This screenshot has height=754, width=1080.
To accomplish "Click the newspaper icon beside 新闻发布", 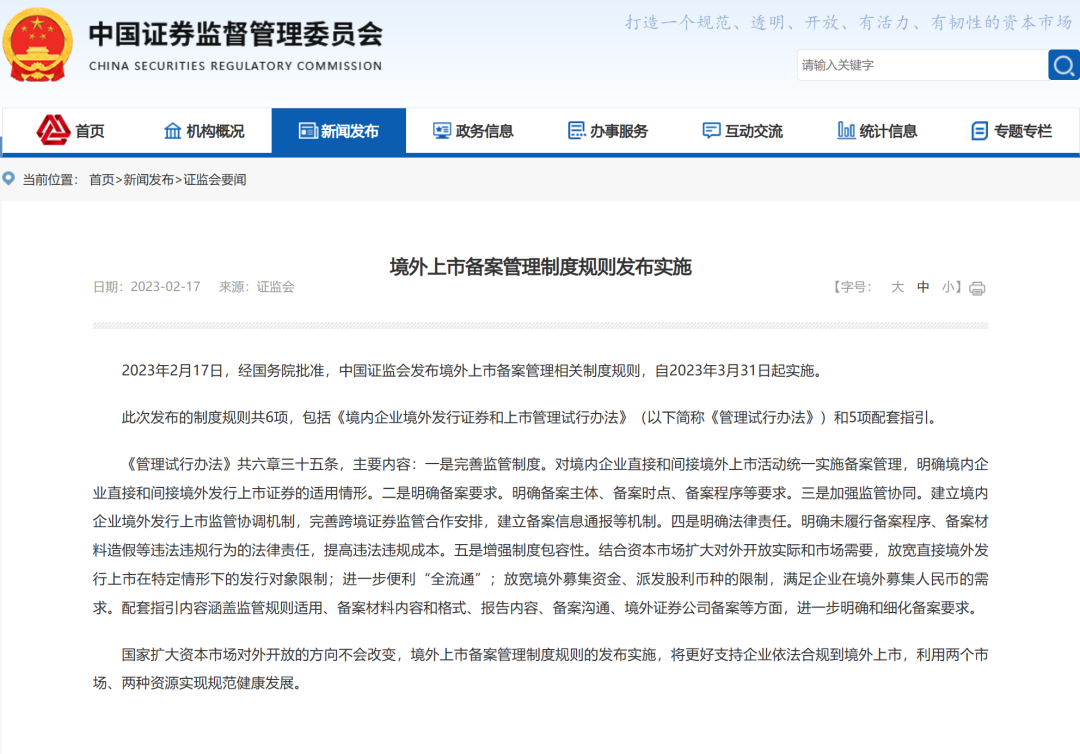I will pyautogui.click(x=307, y=131).
